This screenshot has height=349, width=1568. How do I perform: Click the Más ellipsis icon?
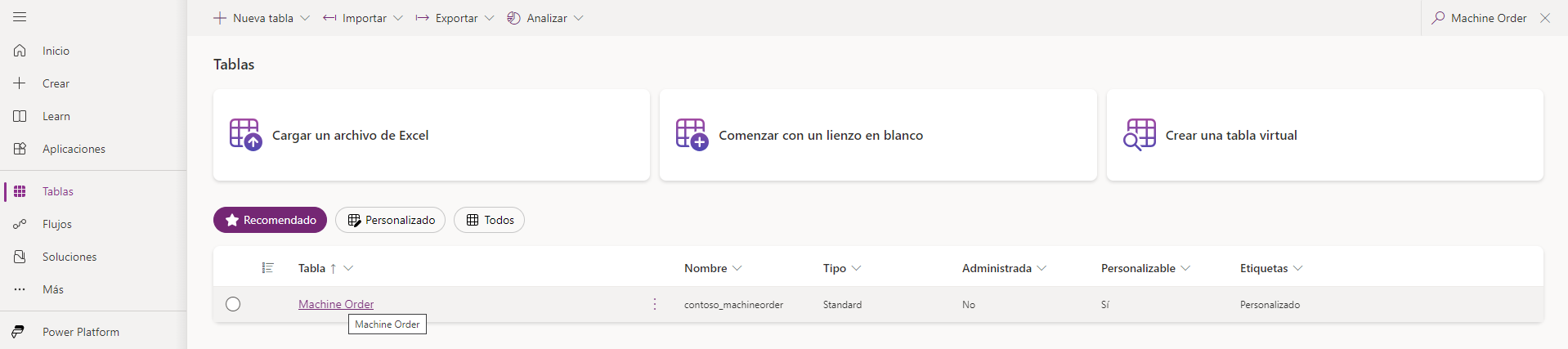click(20, 289)
